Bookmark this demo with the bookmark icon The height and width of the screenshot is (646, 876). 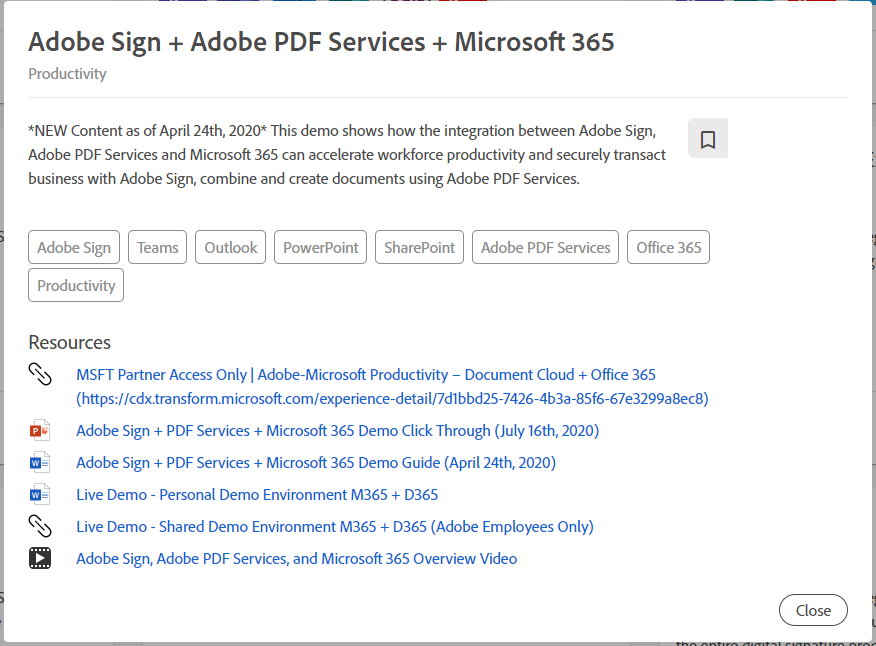coord(708,139)
